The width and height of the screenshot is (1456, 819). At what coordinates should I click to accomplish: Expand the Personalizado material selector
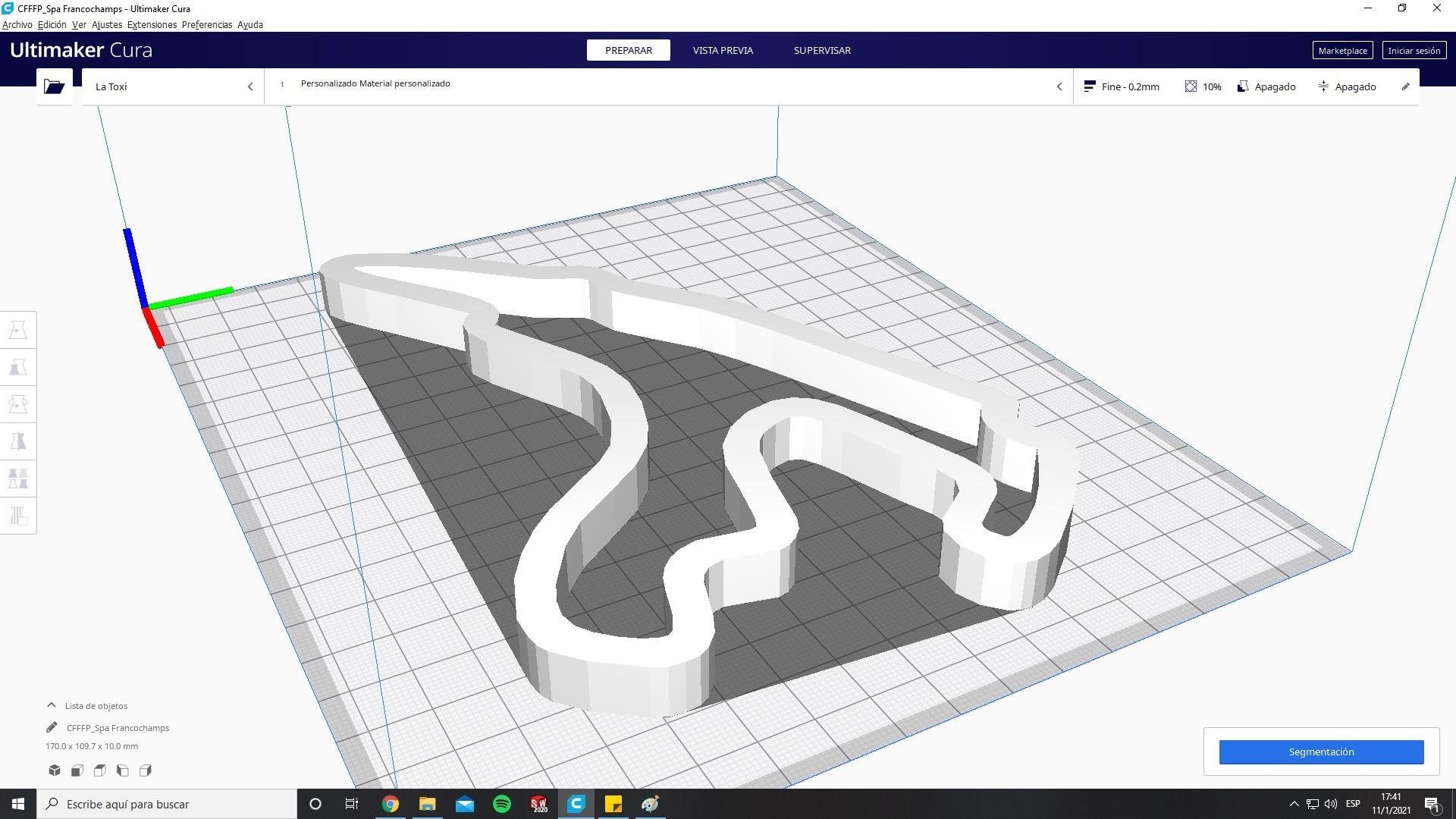click(x=667, y=86)
